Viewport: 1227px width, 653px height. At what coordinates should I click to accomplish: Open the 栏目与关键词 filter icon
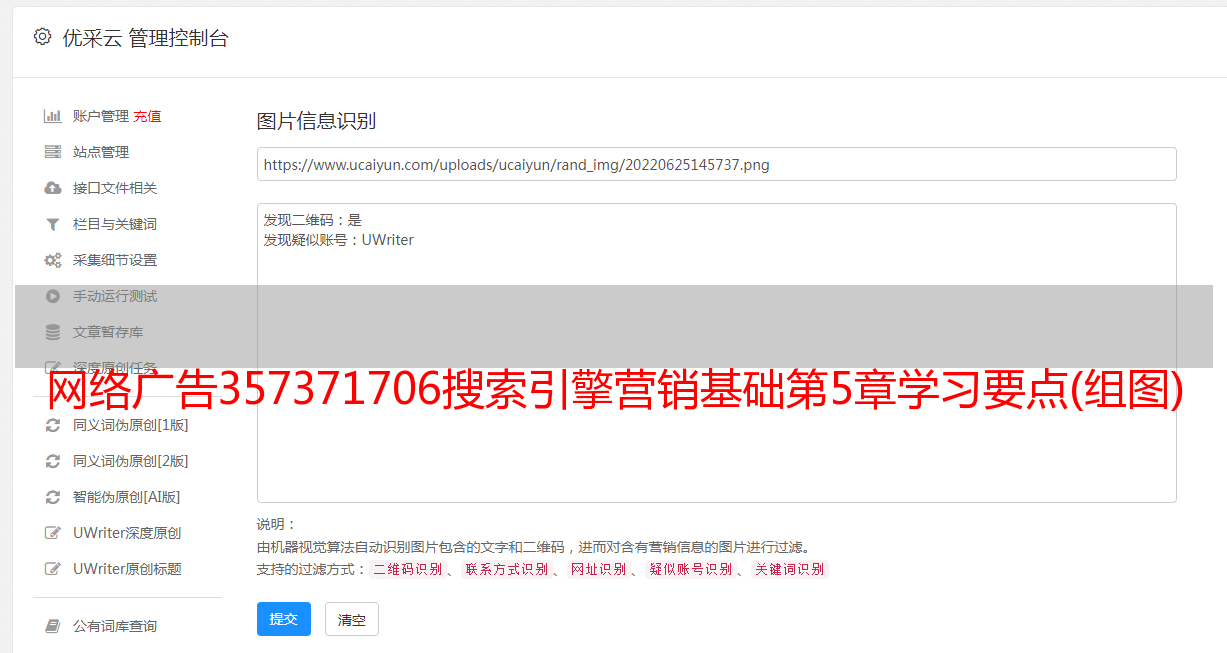coord(53,224)
